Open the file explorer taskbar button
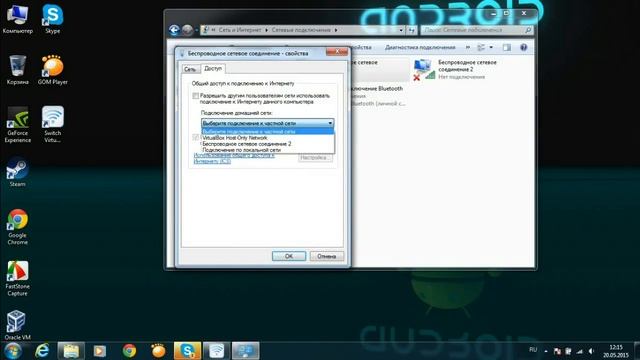640x360 pixels. click(x=71, y=351)
